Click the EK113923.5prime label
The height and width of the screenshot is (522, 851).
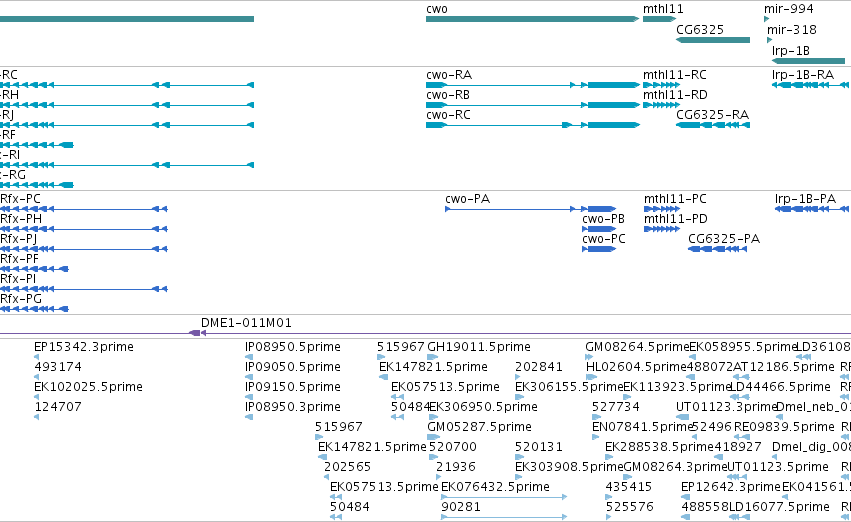[x=677, y=387]
